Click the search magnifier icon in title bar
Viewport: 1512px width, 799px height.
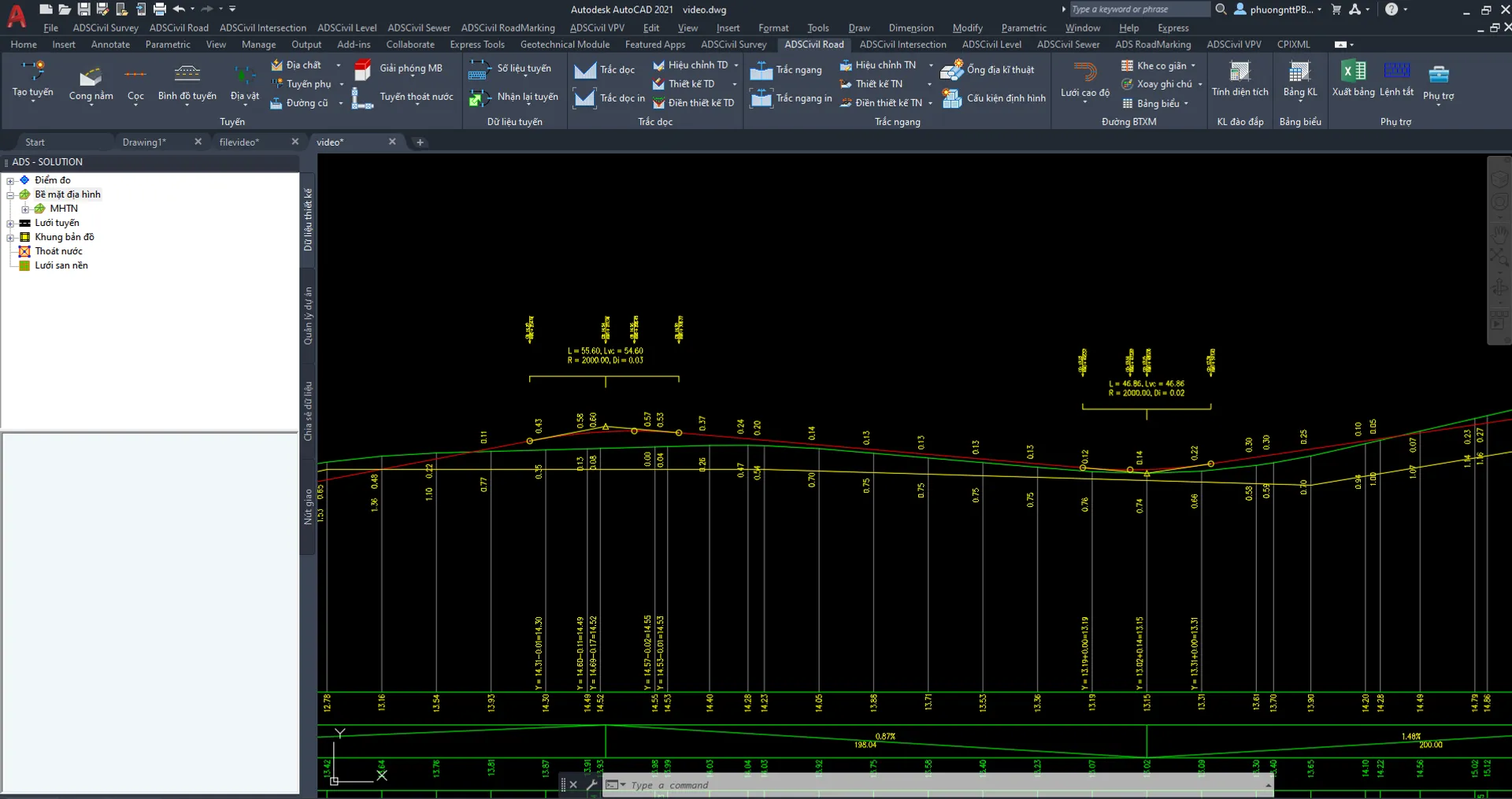tap(1221, 9)
